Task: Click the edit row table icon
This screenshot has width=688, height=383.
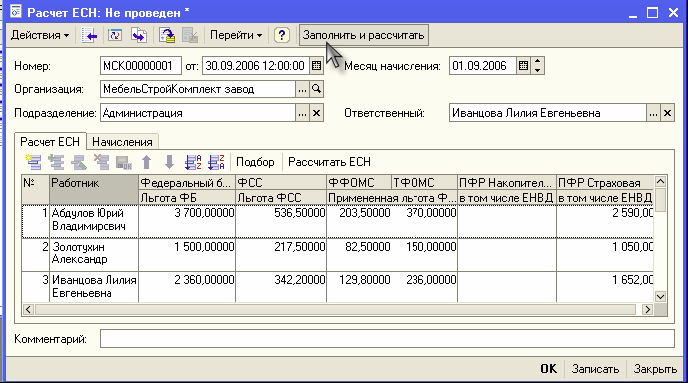Action: click(79, 162)
